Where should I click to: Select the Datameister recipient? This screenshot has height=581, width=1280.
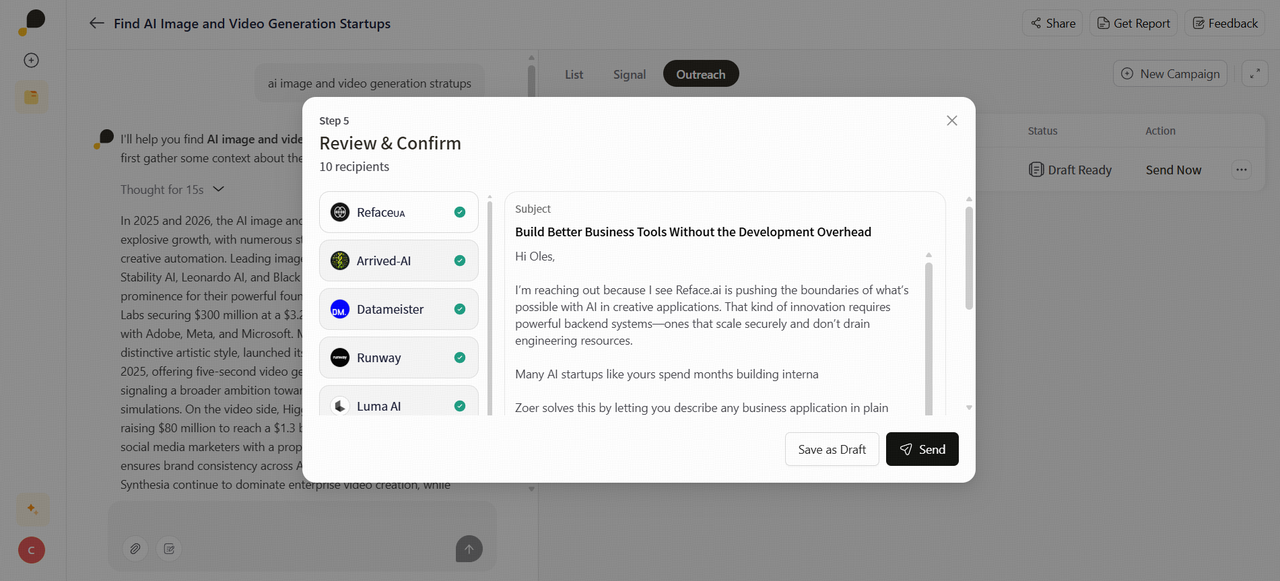(x=398, y=310)
